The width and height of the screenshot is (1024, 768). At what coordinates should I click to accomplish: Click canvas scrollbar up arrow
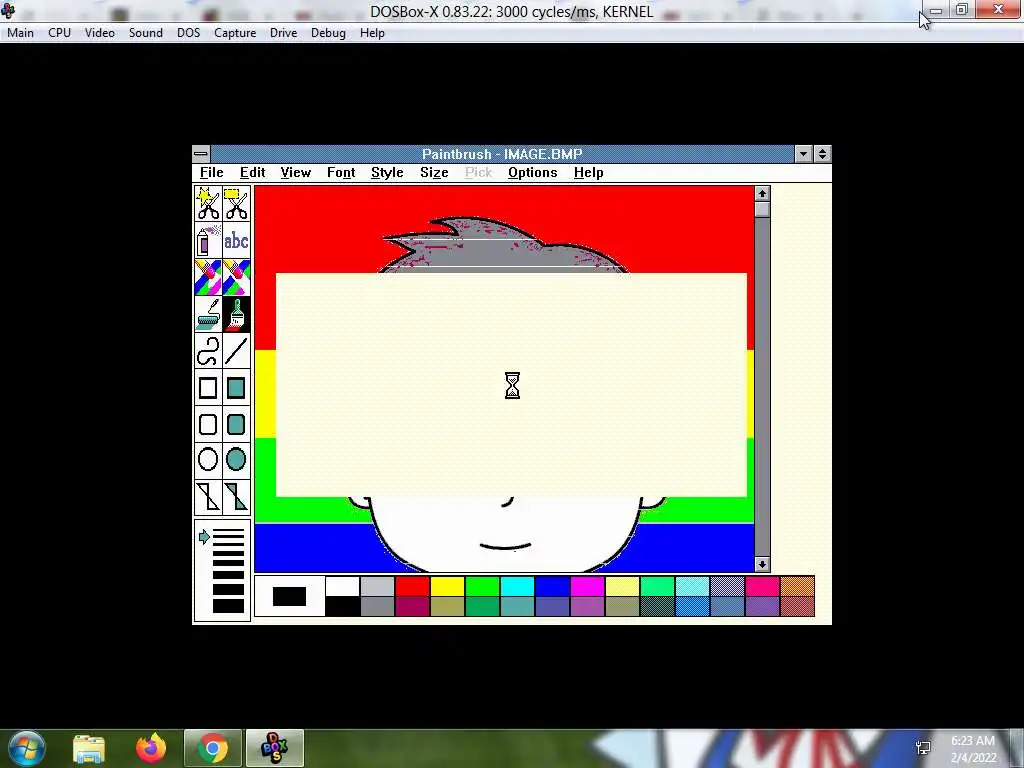[x=762, y=194]
